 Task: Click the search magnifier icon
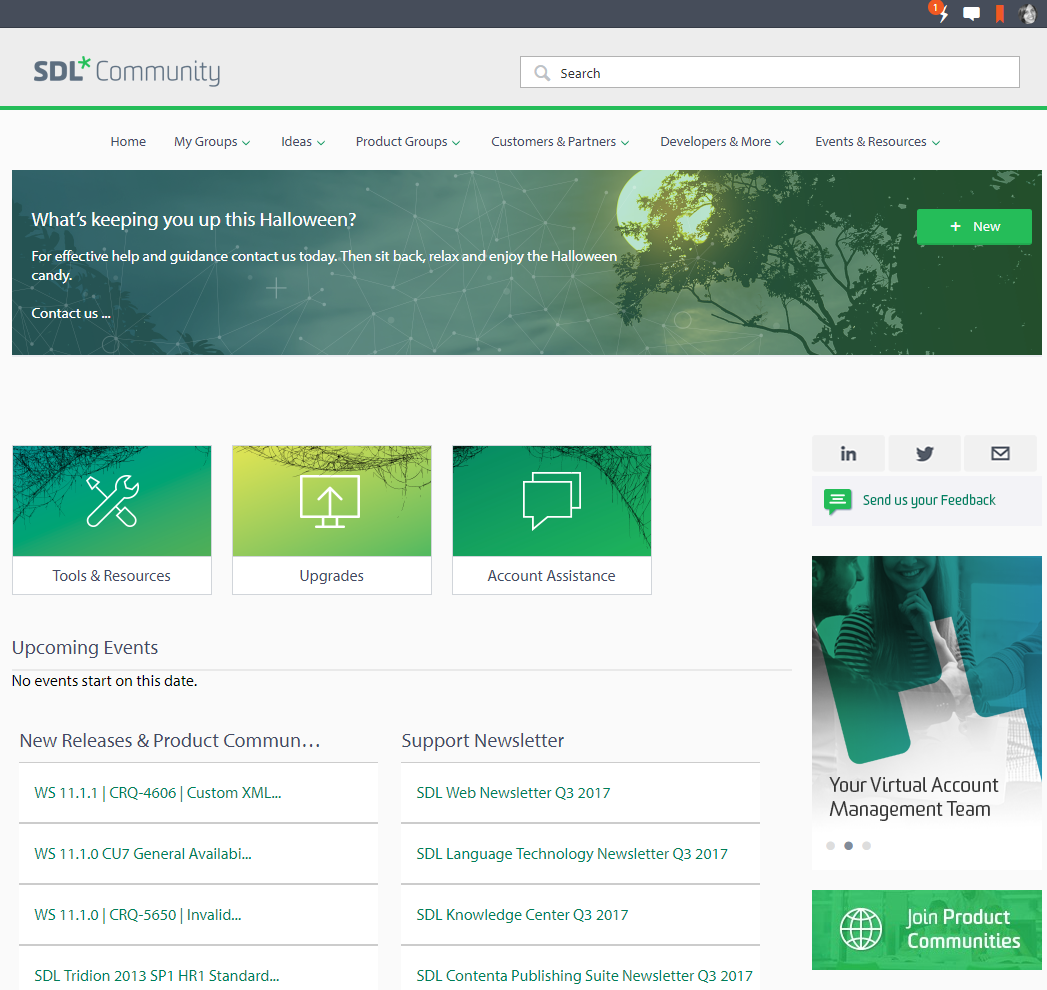point(542,73)
